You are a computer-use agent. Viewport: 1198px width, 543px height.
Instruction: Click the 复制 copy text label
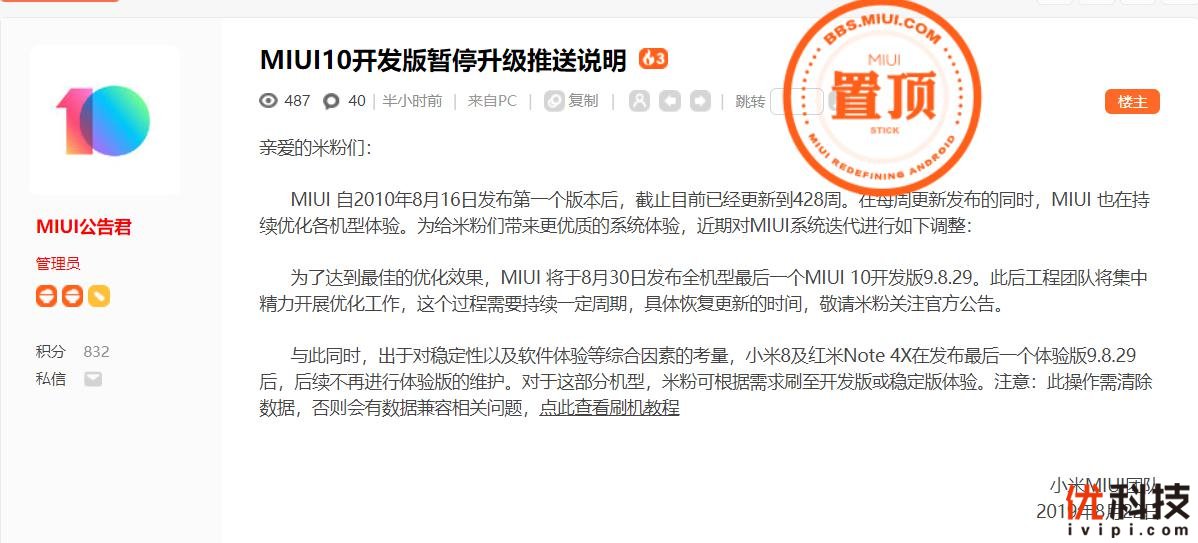tap(583, 101)
